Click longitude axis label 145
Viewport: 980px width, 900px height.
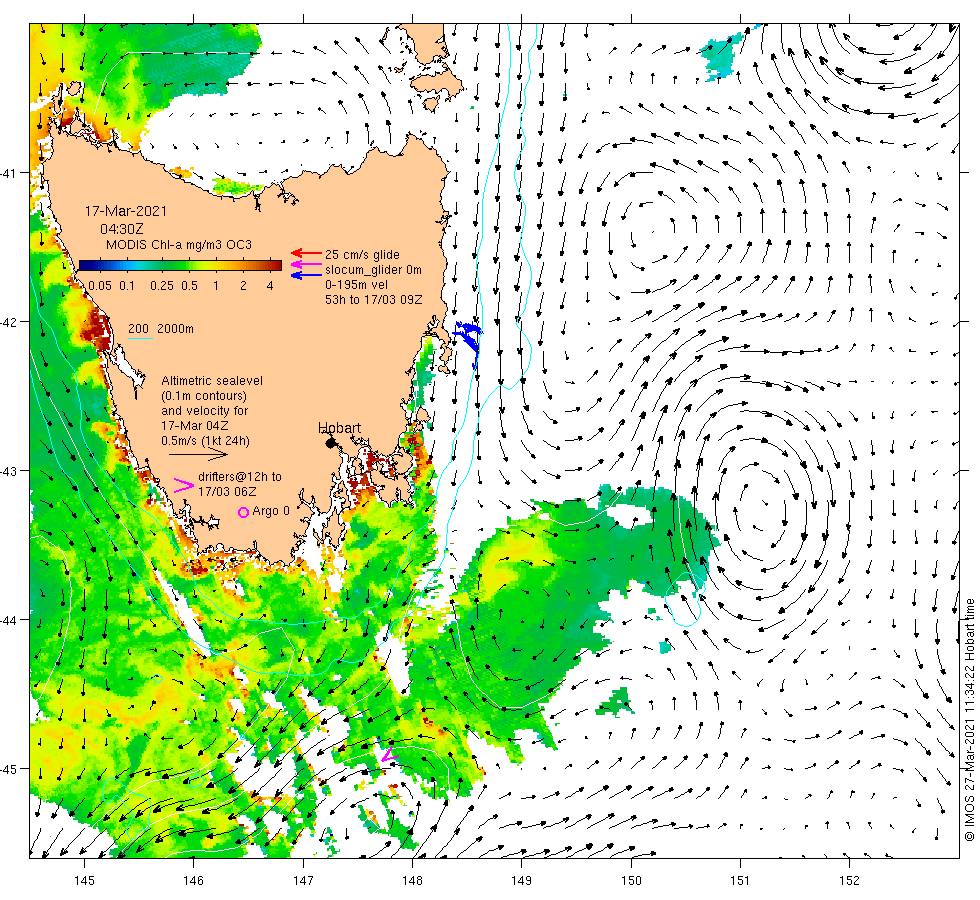(84, 881)
